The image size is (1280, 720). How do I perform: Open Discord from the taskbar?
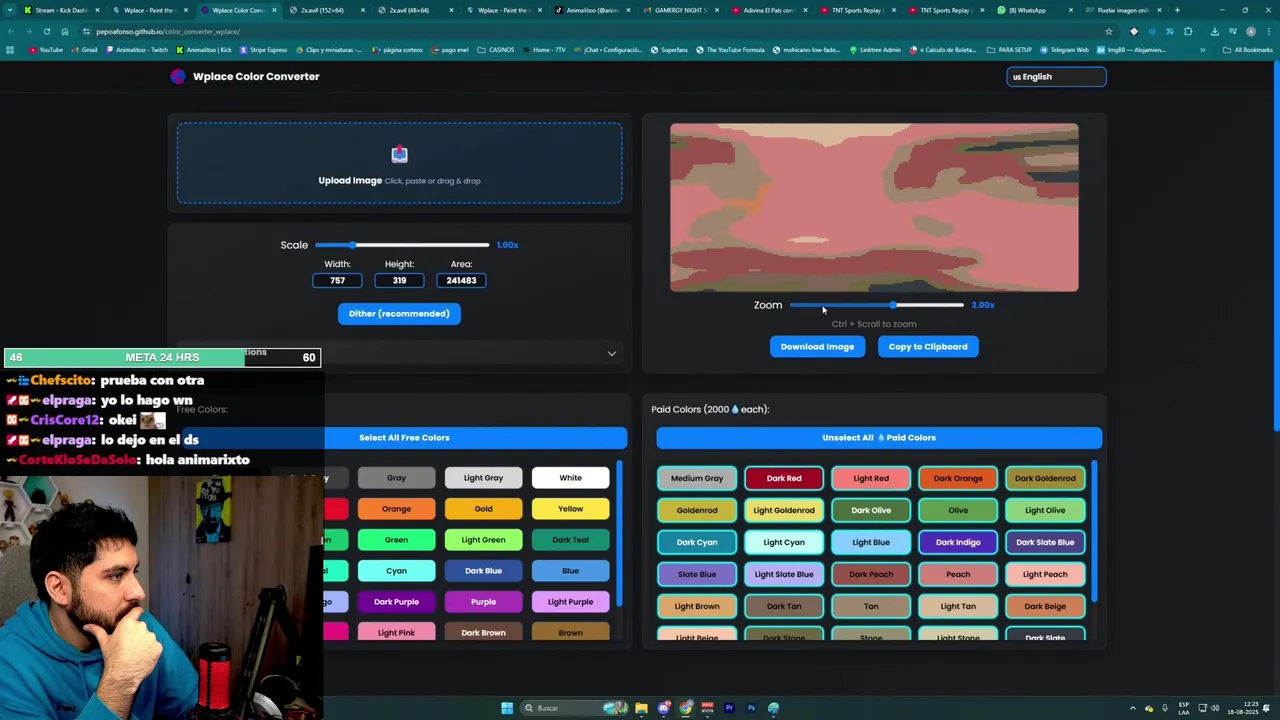click(664, 708)
